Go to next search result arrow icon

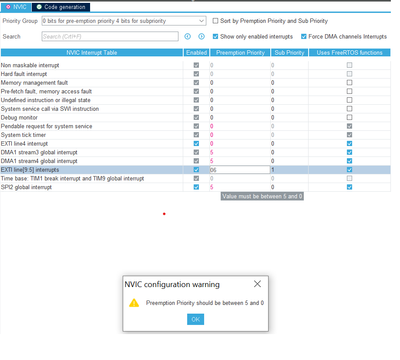[201, 36]
